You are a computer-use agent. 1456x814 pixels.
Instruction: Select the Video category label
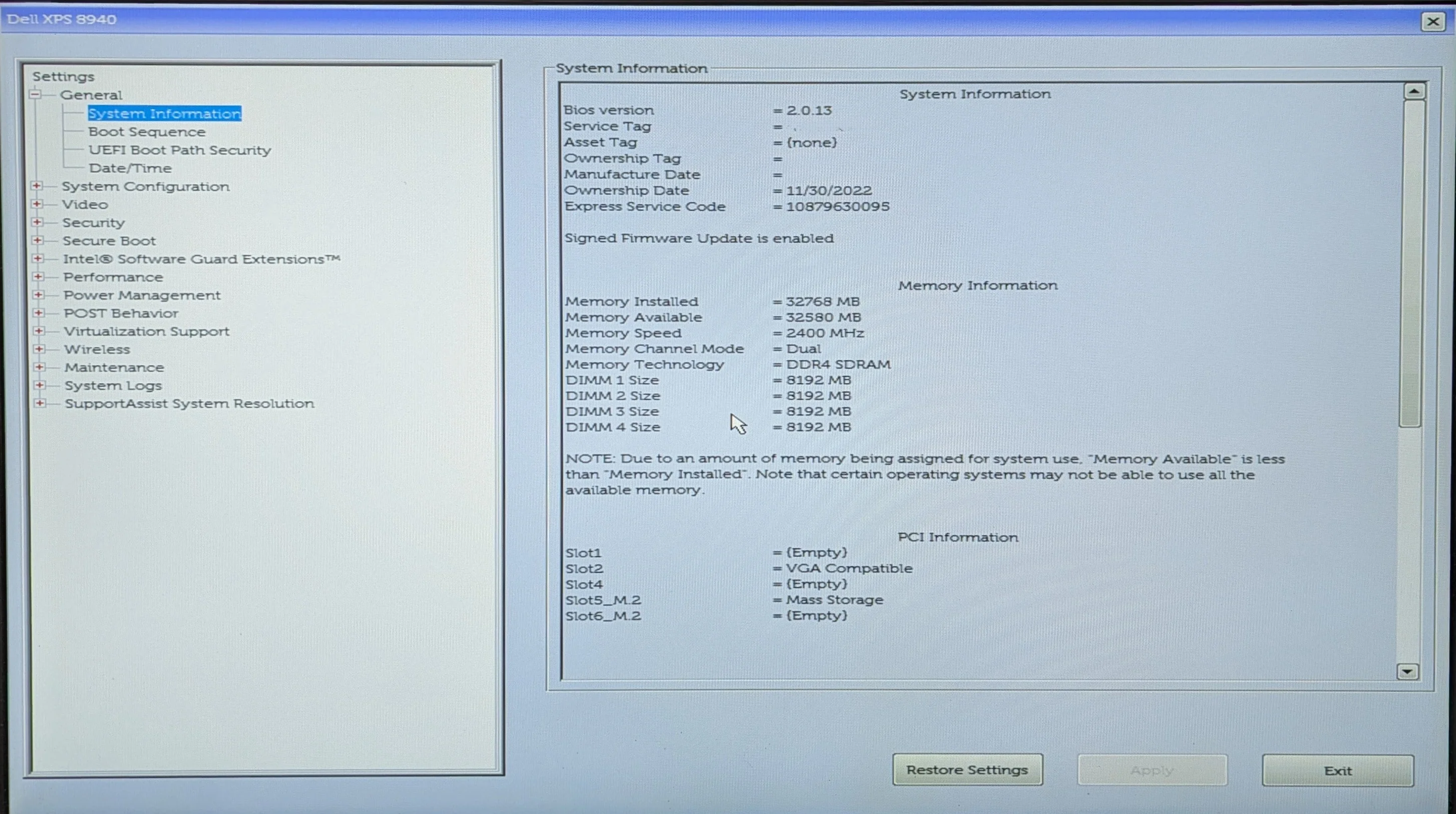coord(85,204)
